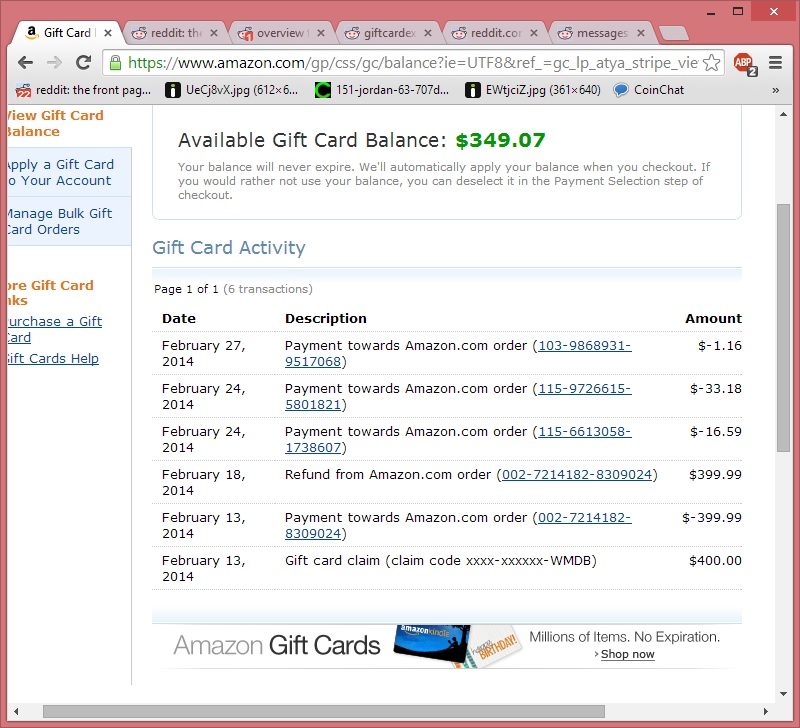The width and height of the screenshot is (800, 728).
Task: Click the green SSL padlock icon
Action: (x=116, y=63)
